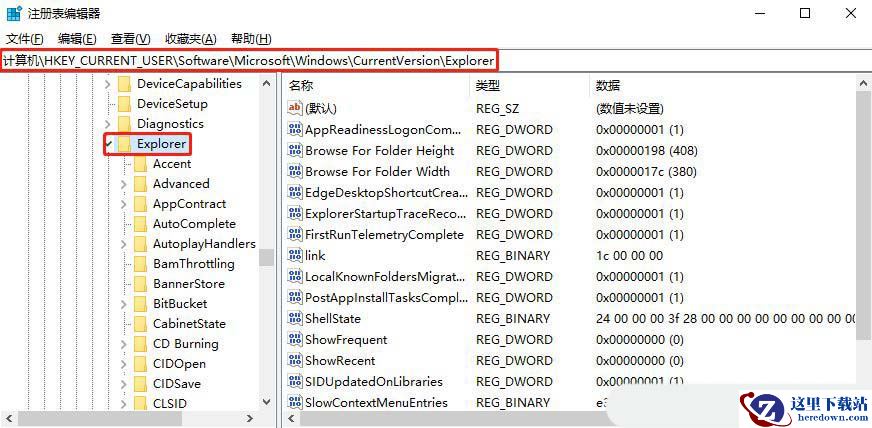Viewport: 872px width, 428px height.
Task: Click tree pane scroll down arrow
Action: click(x=266, y=402)
